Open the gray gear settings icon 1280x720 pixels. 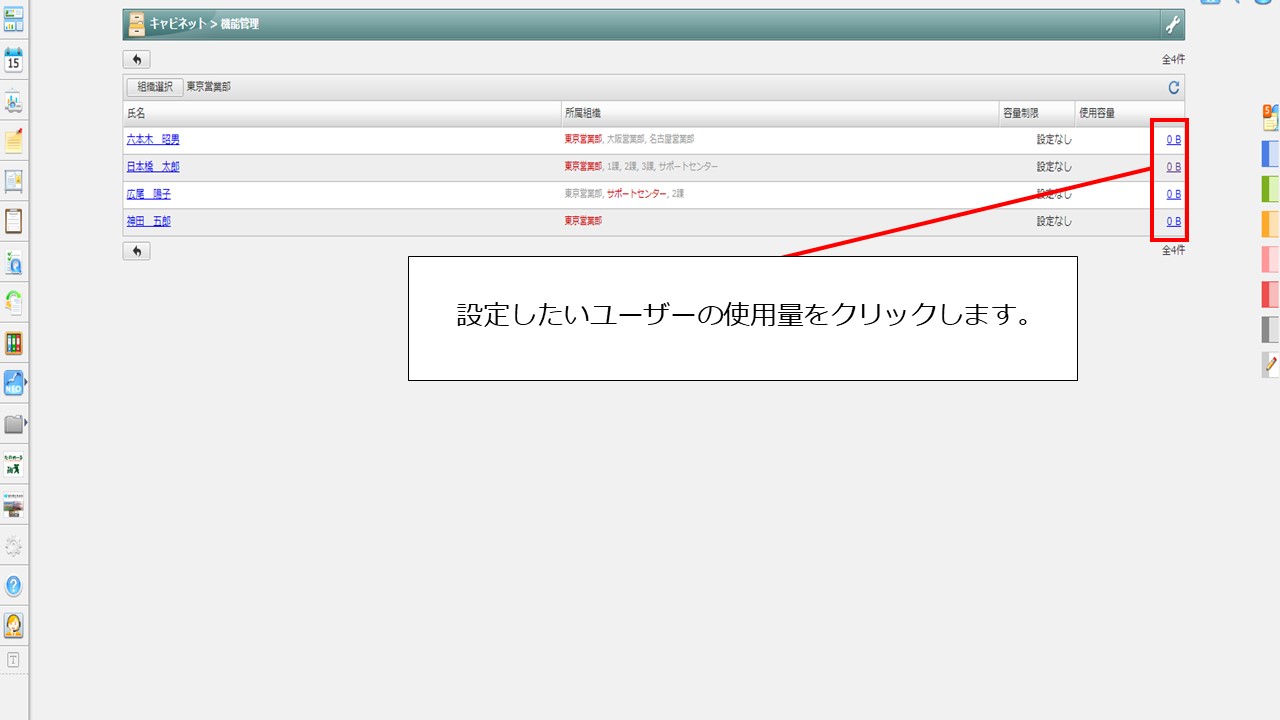coord(14,546)
